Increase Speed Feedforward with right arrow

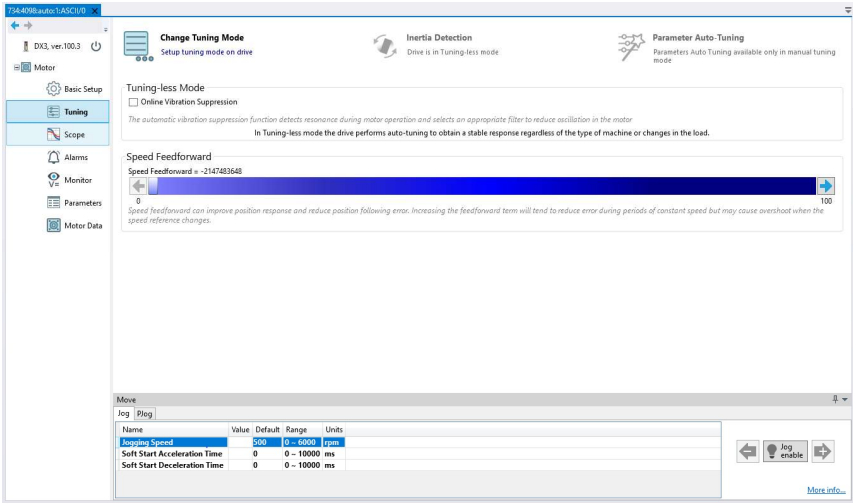click(826, 186)
